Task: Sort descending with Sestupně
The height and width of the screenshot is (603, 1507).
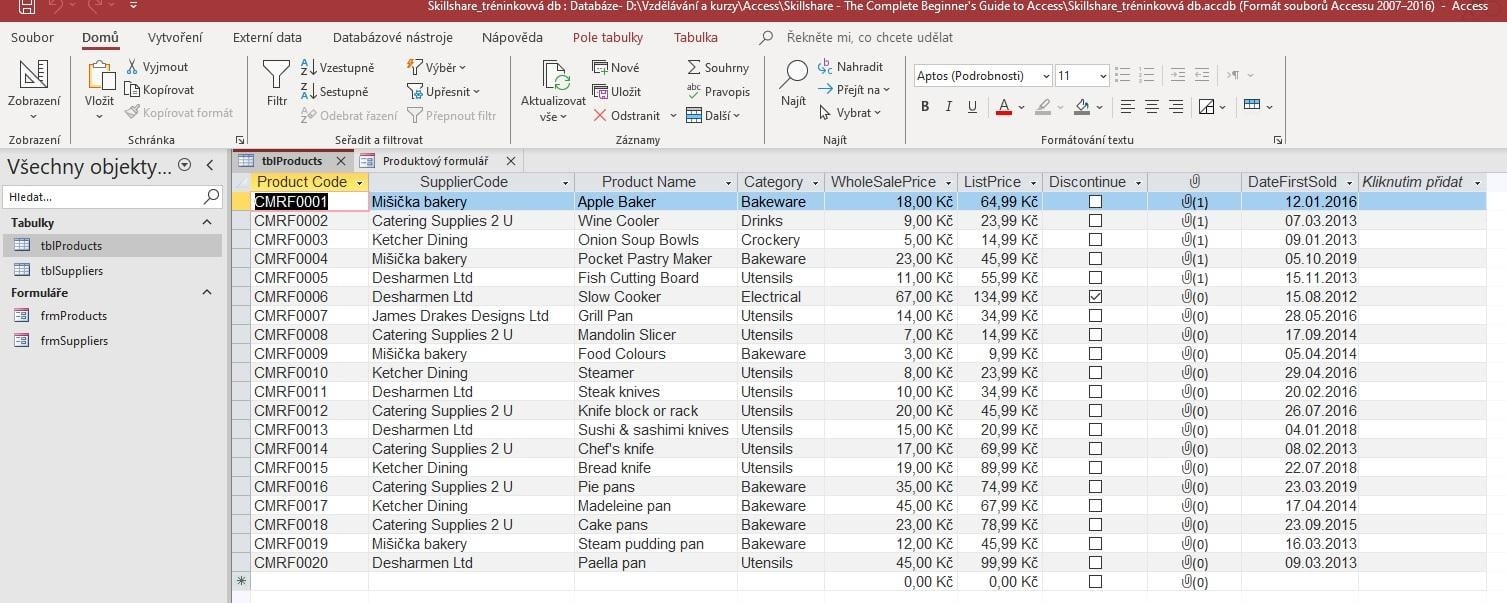Action: [x=335, y=91]
